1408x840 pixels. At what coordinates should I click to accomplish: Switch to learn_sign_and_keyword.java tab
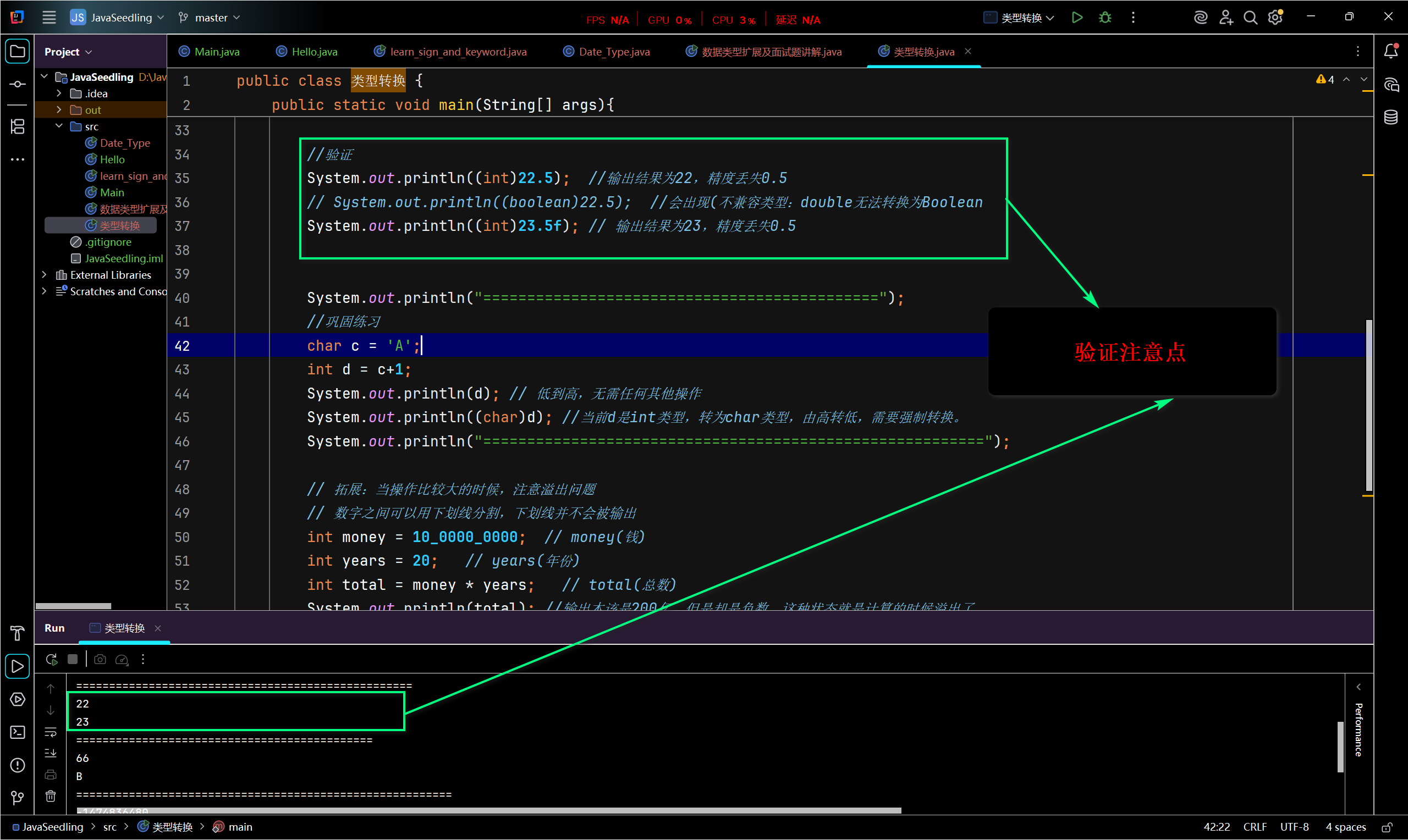450,52
